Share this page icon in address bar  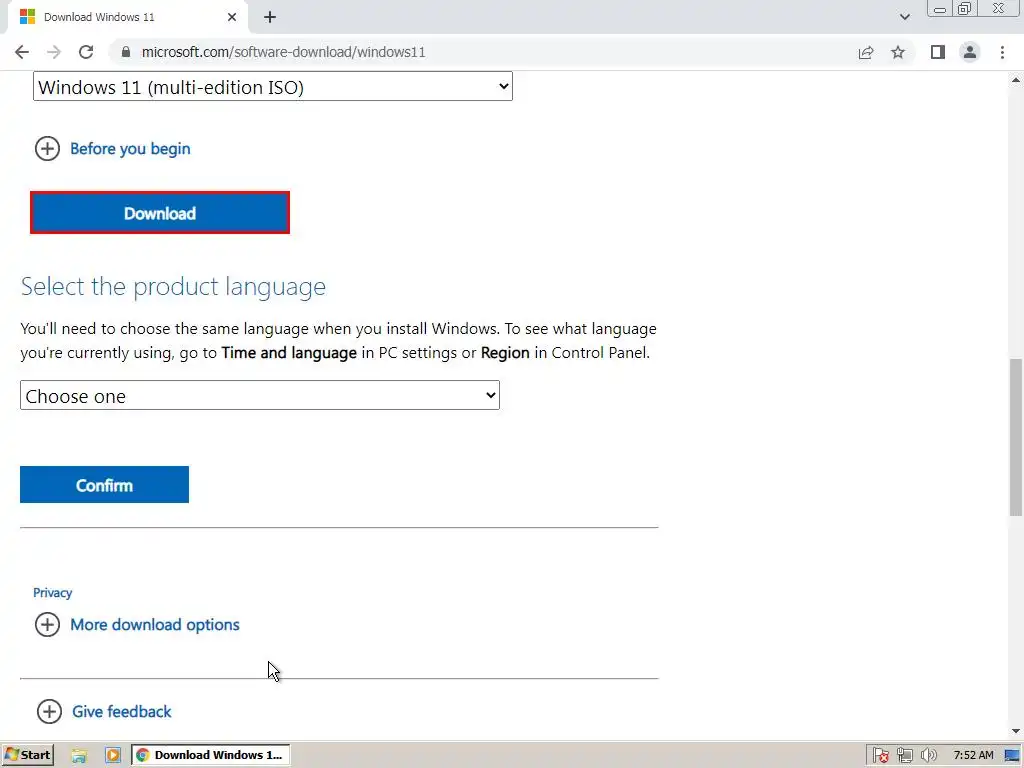click(866, 52)
